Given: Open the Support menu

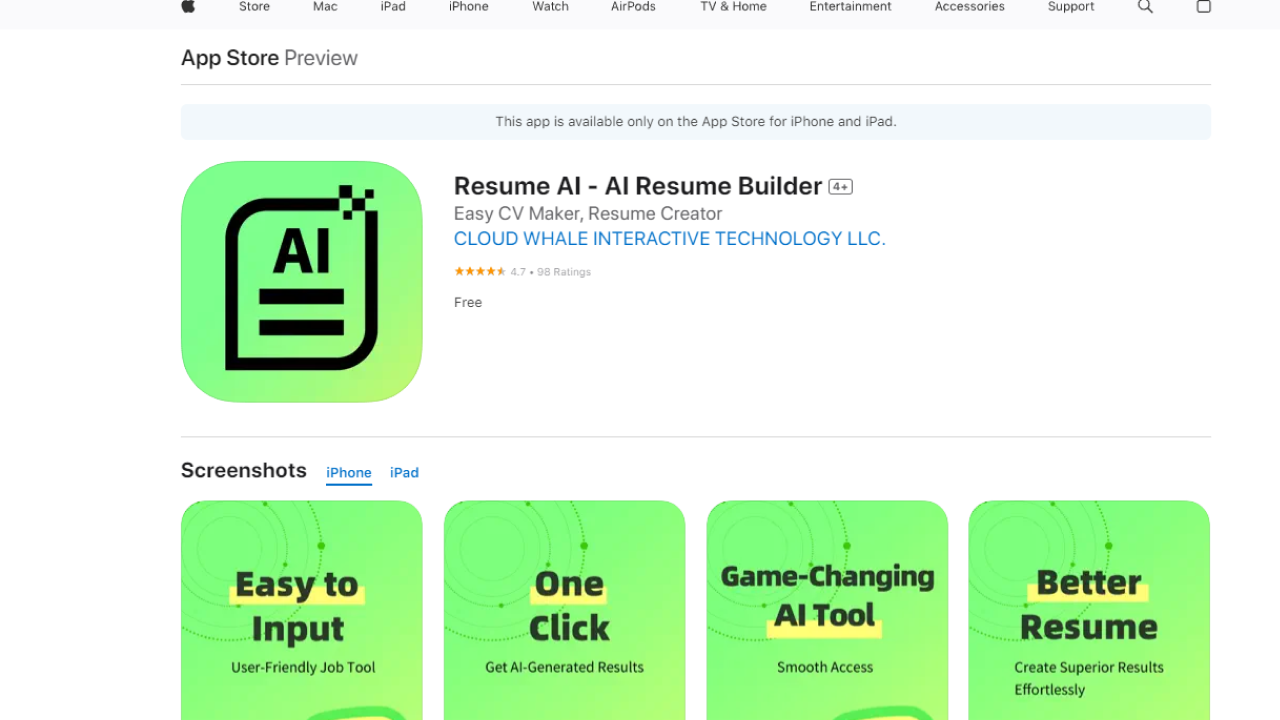Looking at the screenshot, I should (x=1071, y=6).
